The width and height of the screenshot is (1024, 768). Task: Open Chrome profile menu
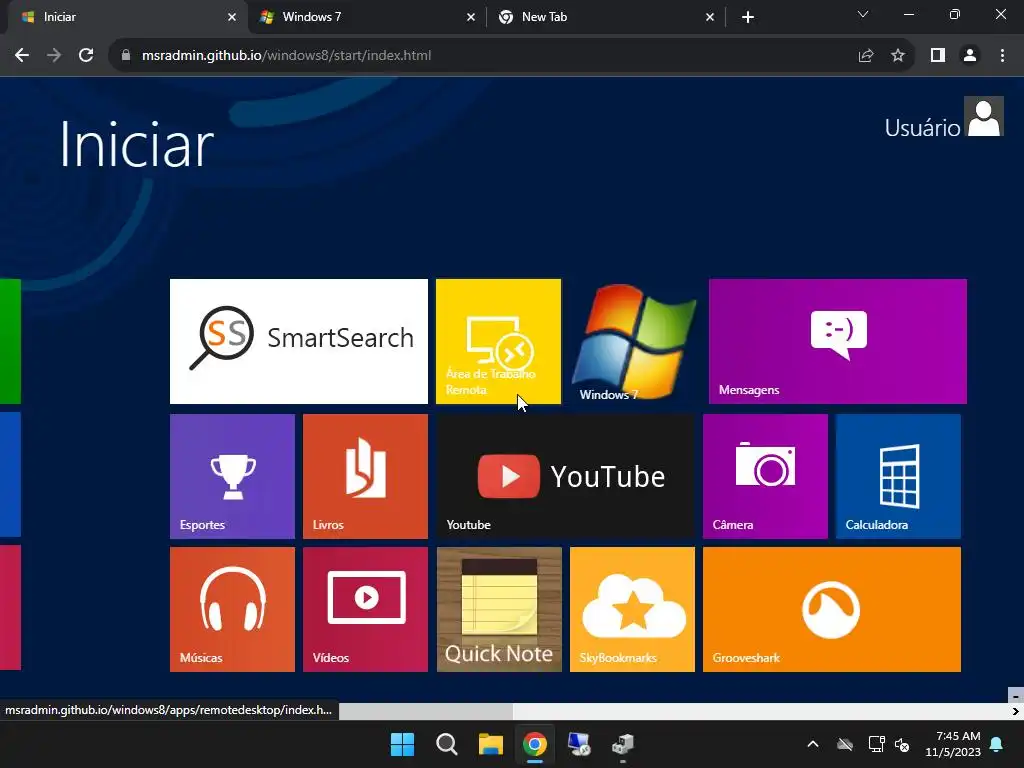[970, 56]
